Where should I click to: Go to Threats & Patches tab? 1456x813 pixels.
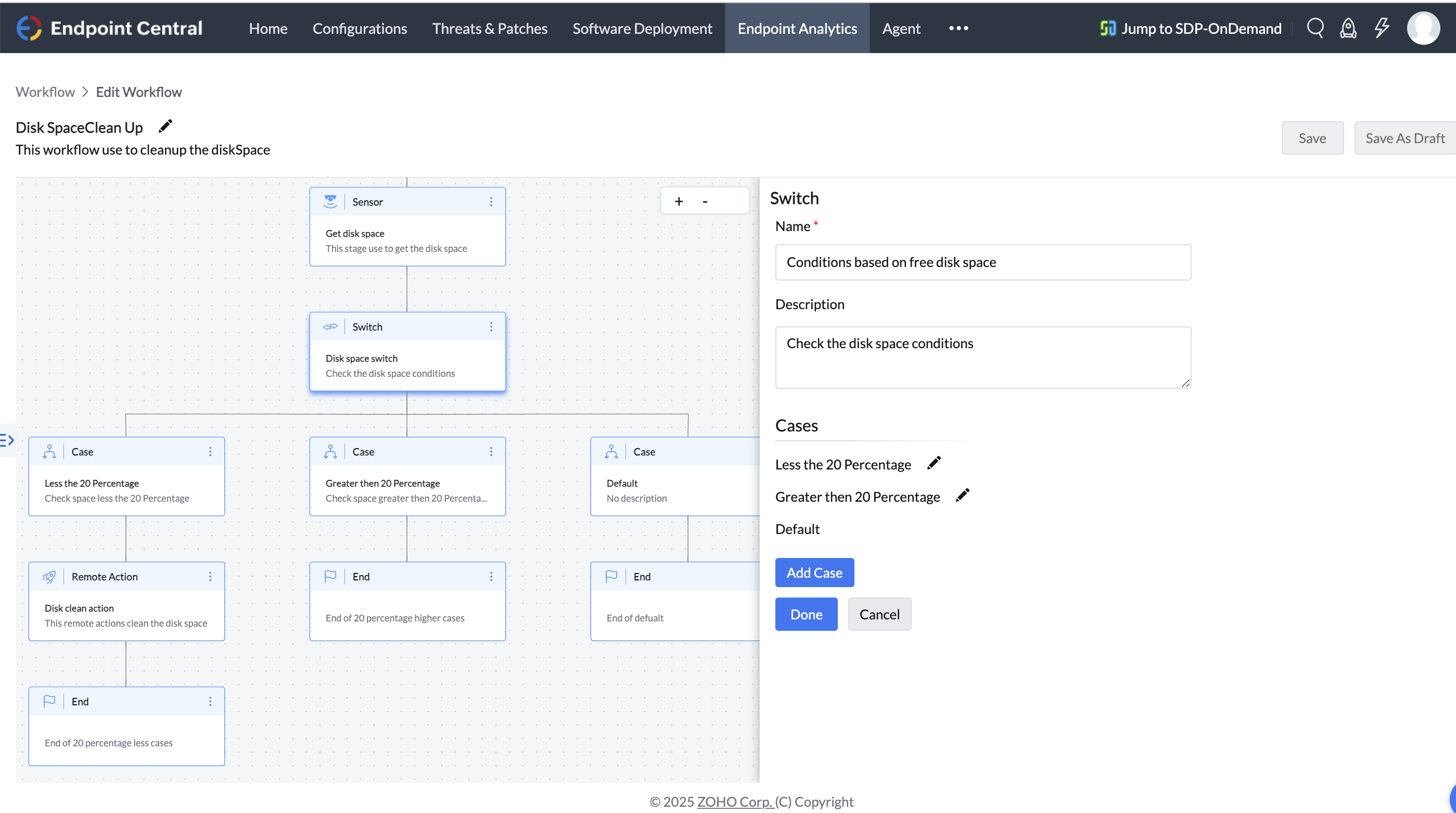(490, 28)
